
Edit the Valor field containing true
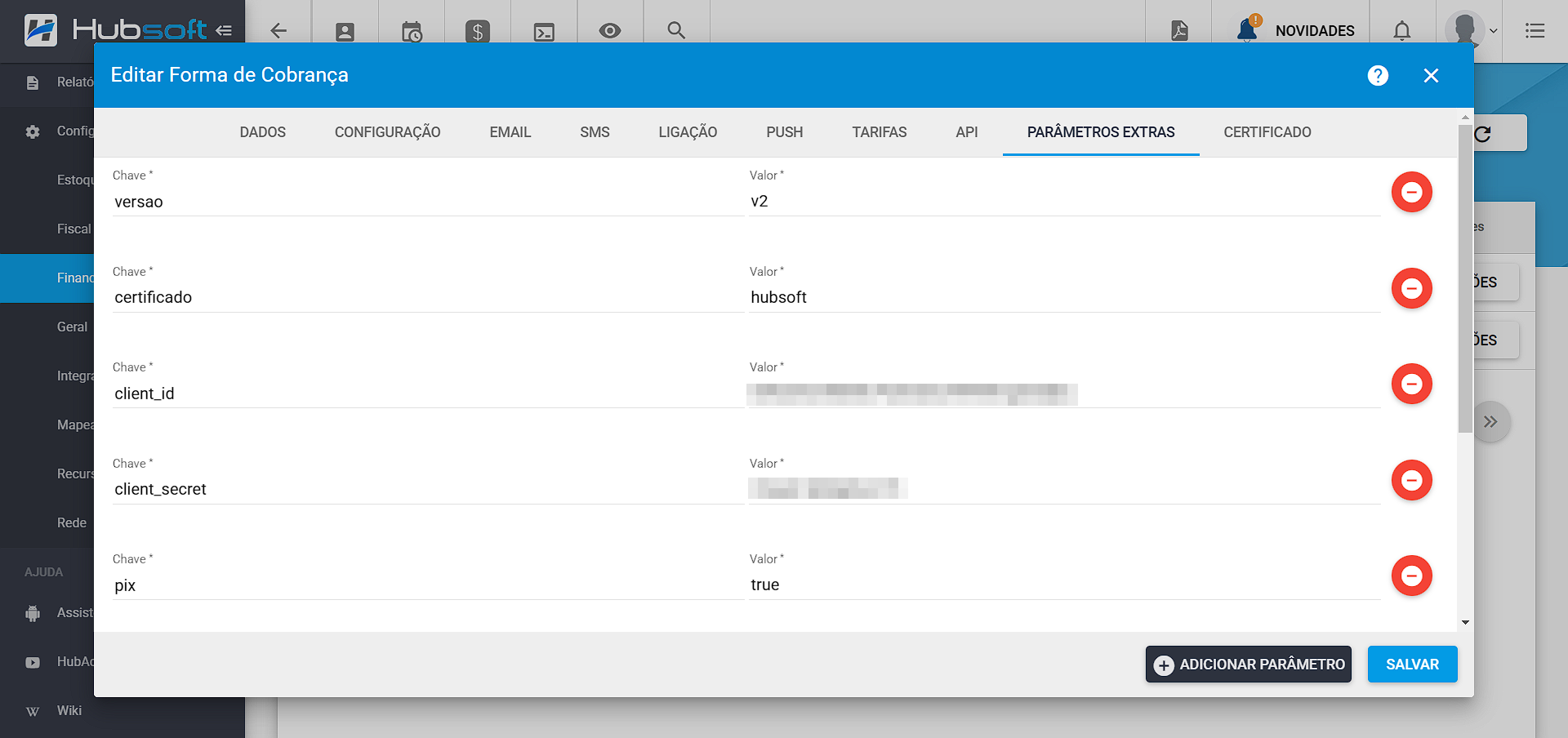tap(1064, 585)
